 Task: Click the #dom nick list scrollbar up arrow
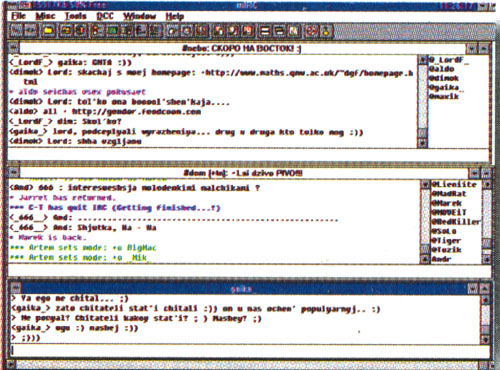pos(487,184)
